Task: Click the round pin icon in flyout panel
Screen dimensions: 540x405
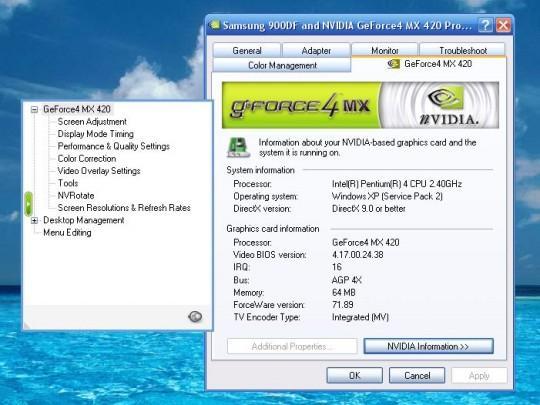Action: click(x=195, y=316)
